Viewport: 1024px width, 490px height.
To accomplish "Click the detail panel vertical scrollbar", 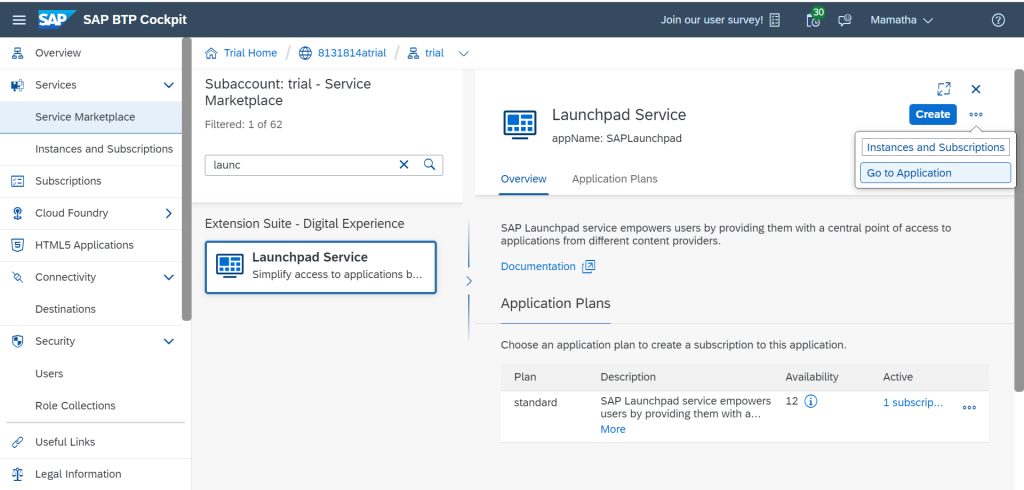I will 1018,229.
